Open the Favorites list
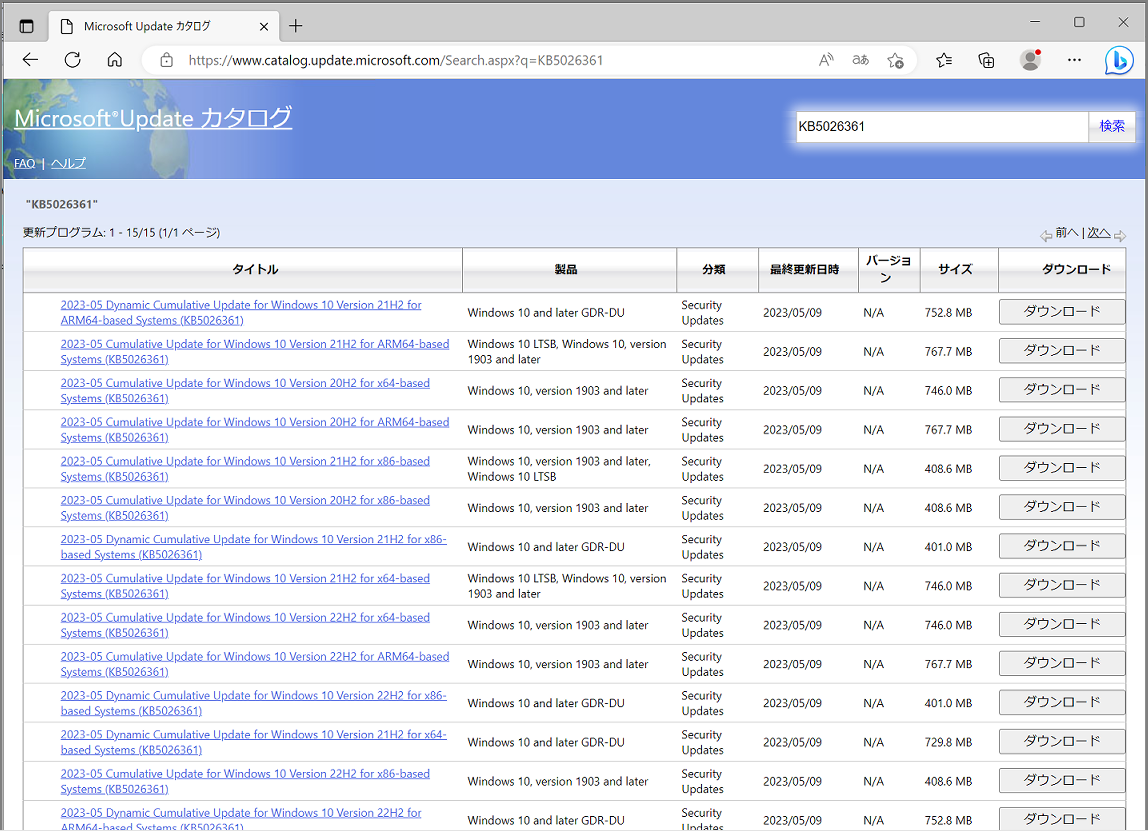 point(944,60)
